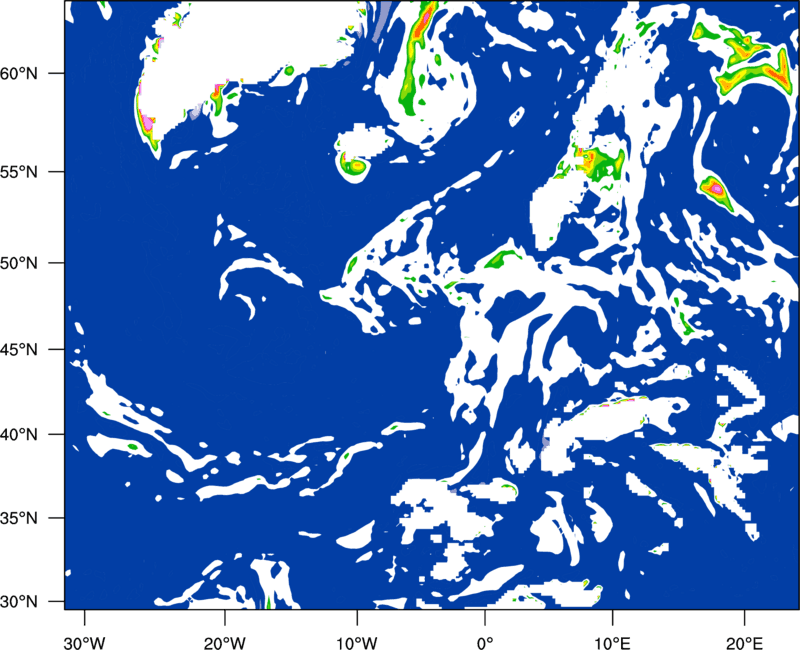Viewport: 800px width, 650px height.
Task: Click the 60°N latitude label
Action: click(19, 73)
